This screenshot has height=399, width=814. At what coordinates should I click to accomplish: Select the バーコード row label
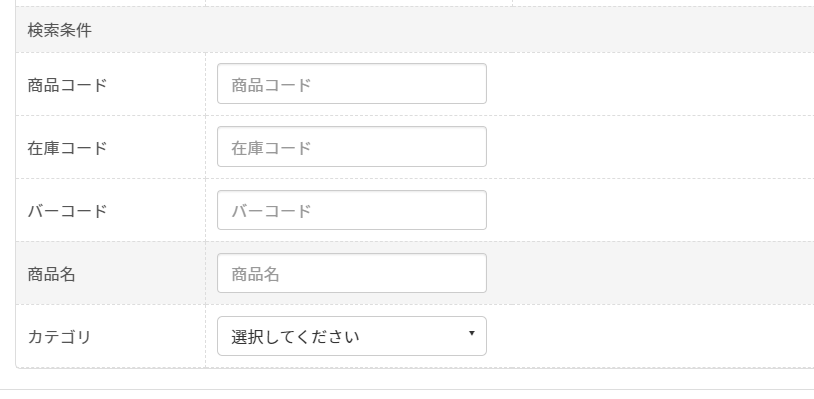(67, 211)
